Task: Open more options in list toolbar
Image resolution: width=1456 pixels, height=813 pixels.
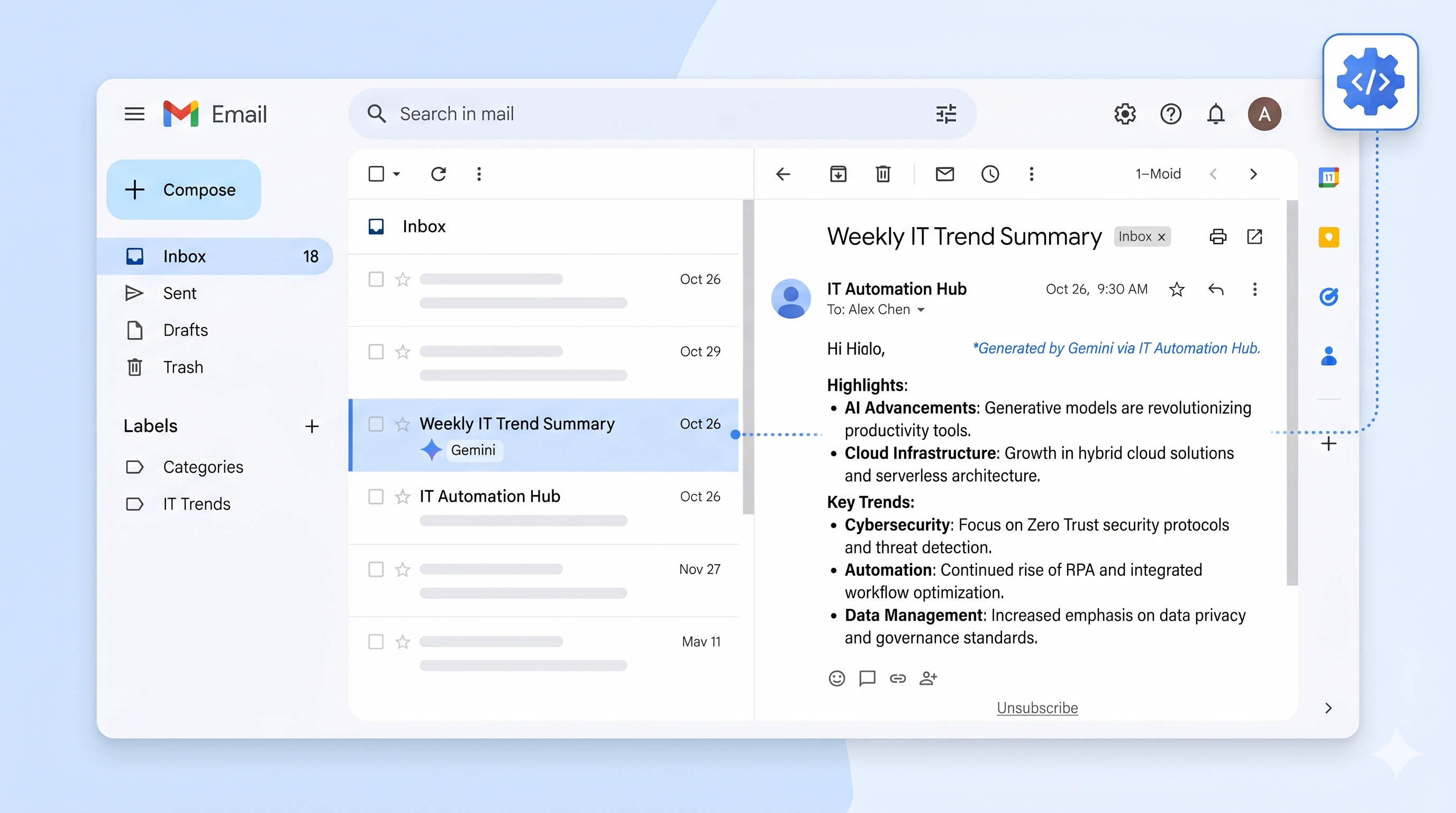Action: tap(479, 174)
